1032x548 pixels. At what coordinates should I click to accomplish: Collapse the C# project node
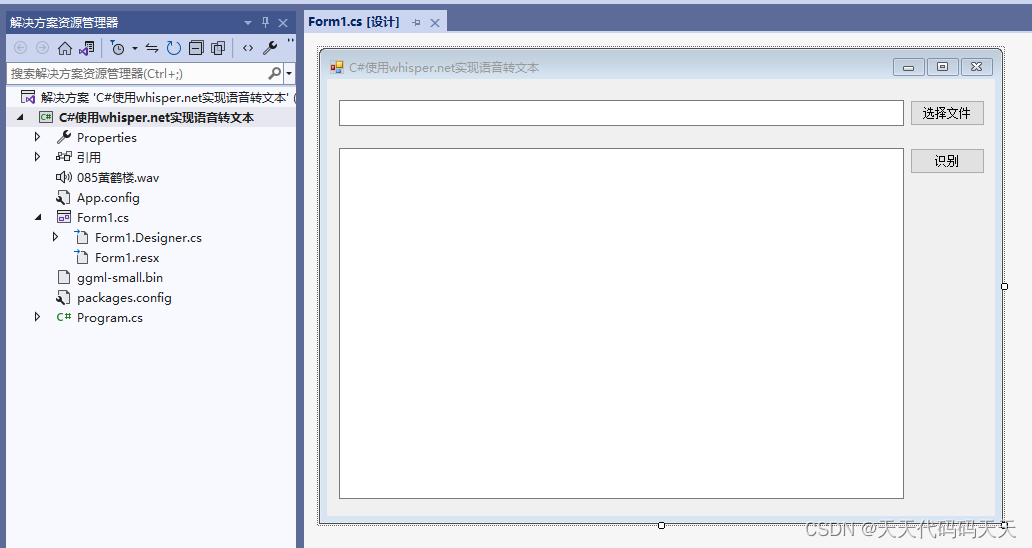coord(20,117)
